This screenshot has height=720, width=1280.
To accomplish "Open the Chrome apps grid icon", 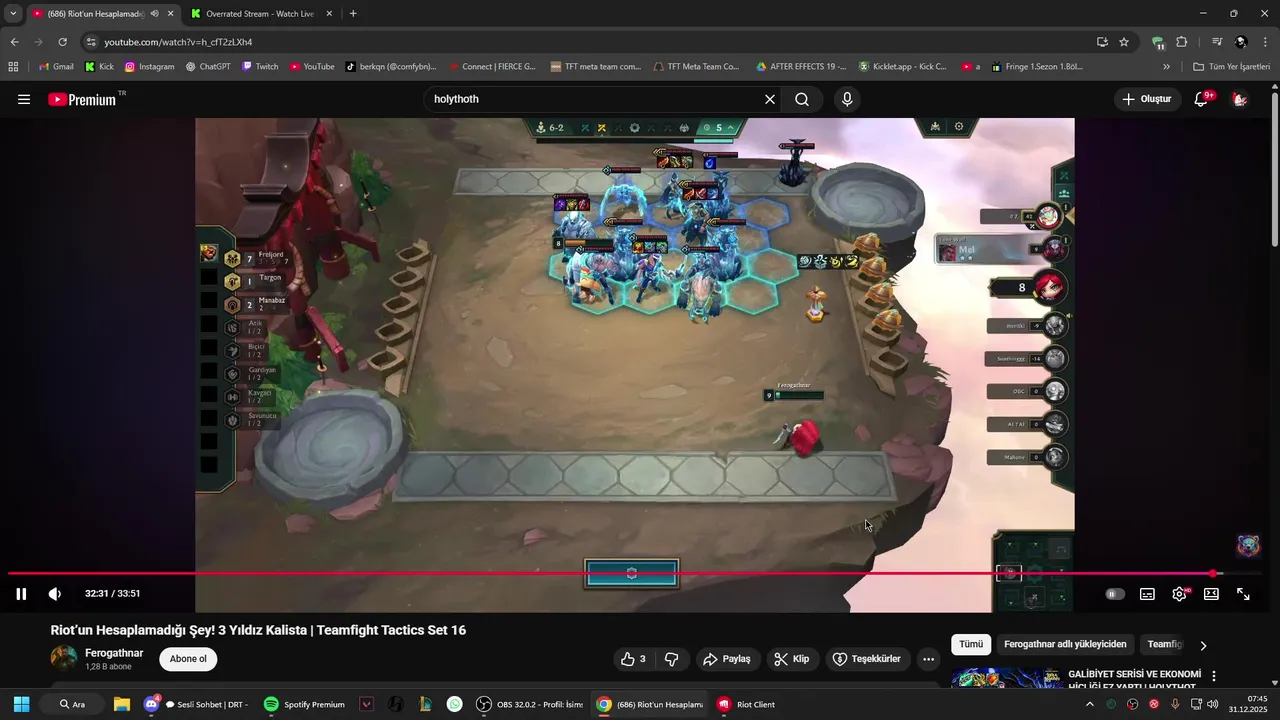I will 13,66.
